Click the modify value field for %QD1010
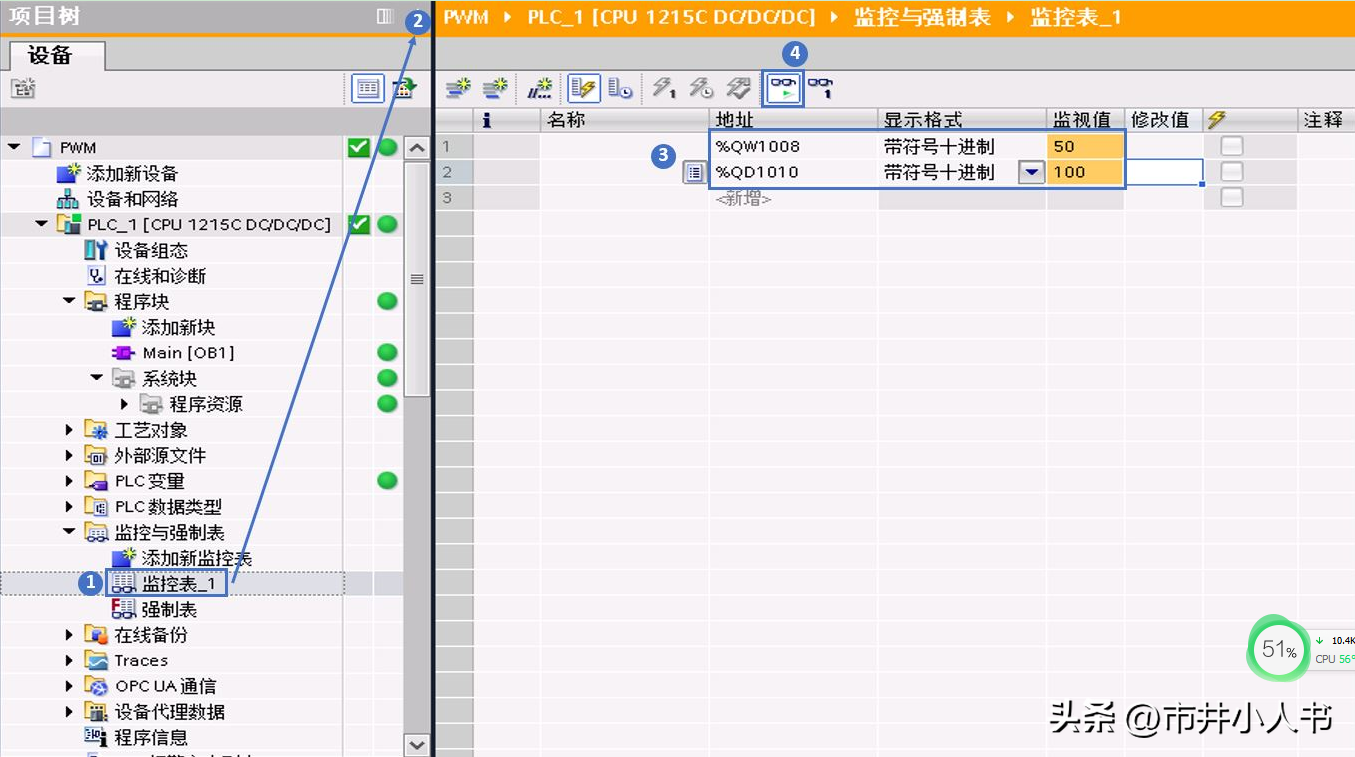 click(x=1163, y=172)
